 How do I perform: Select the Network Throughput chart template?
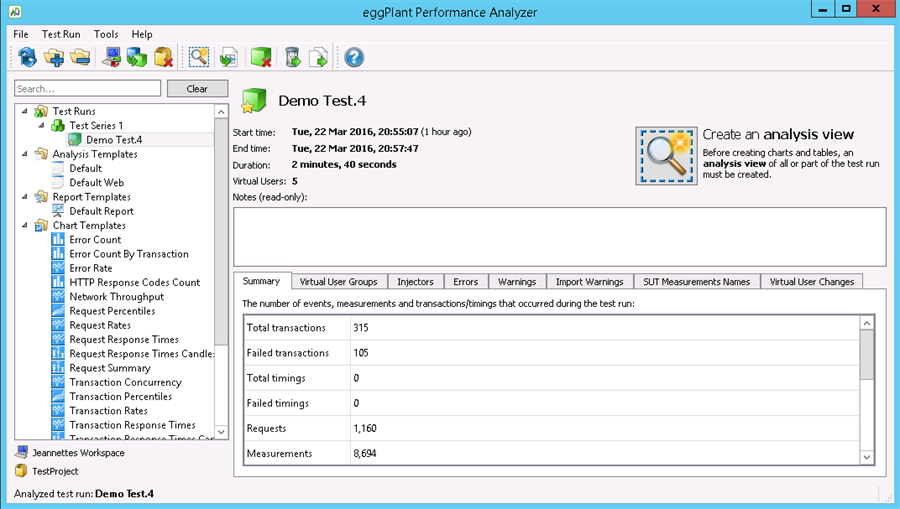116,297
